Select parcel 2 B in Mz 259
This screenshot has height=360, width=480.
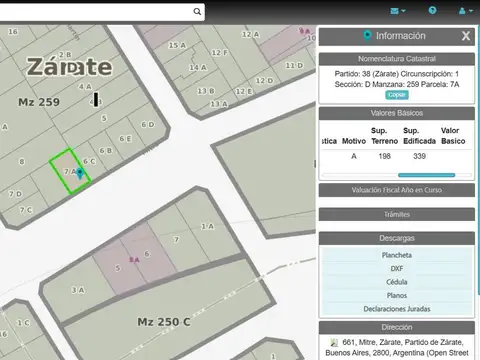pyautogui.click(x=65, y=54)
